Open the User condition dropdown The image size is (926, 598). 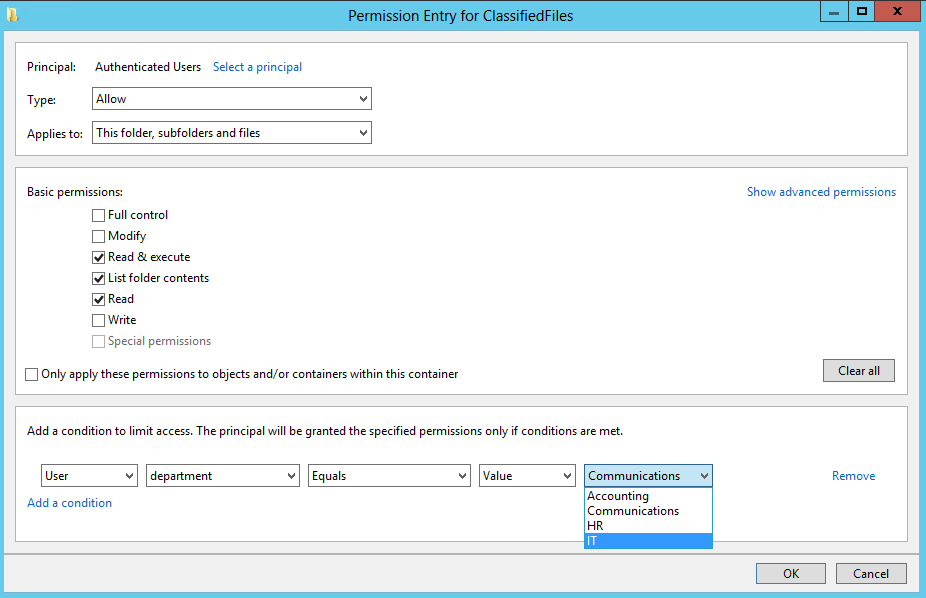point(89,476)
